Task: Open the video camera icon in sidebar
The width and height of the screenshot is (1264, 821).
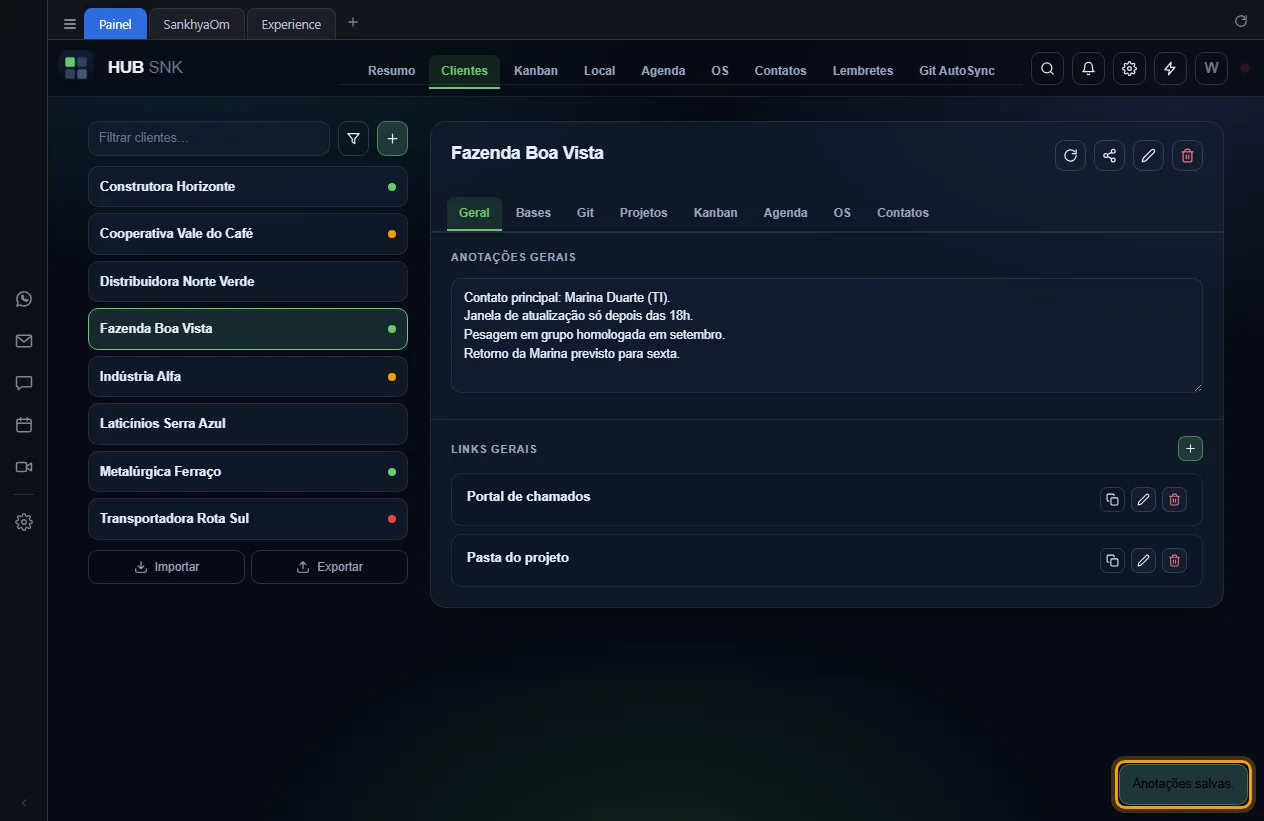Action: click(24, 467)
